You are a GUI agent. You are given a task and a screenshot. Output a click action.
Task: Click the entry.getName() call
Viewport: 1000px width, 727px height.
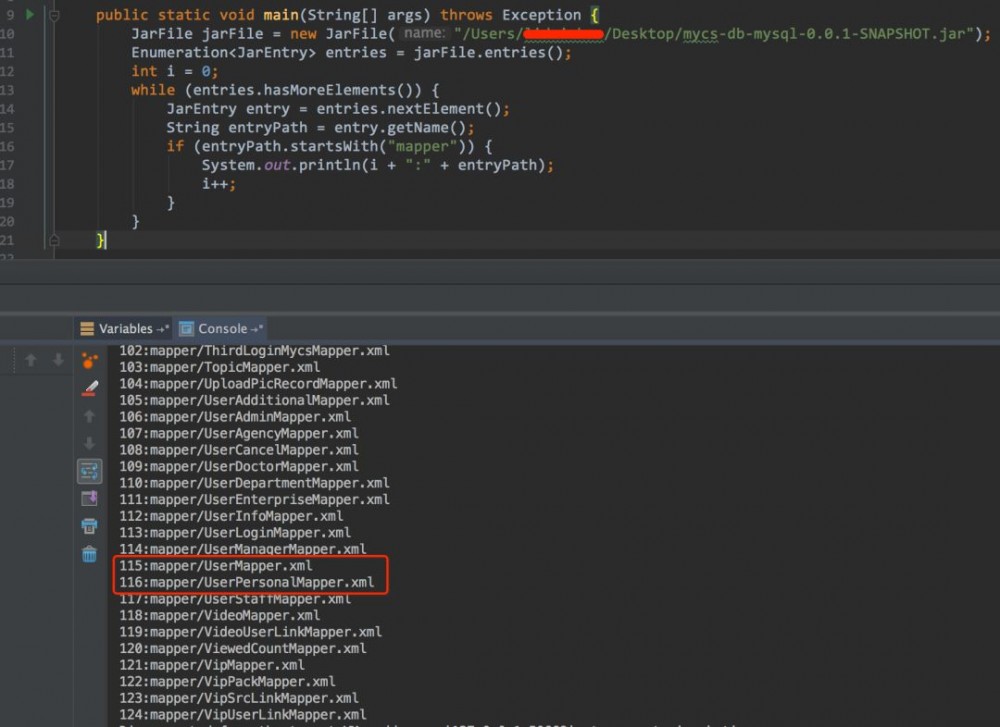tap(401, 128)
